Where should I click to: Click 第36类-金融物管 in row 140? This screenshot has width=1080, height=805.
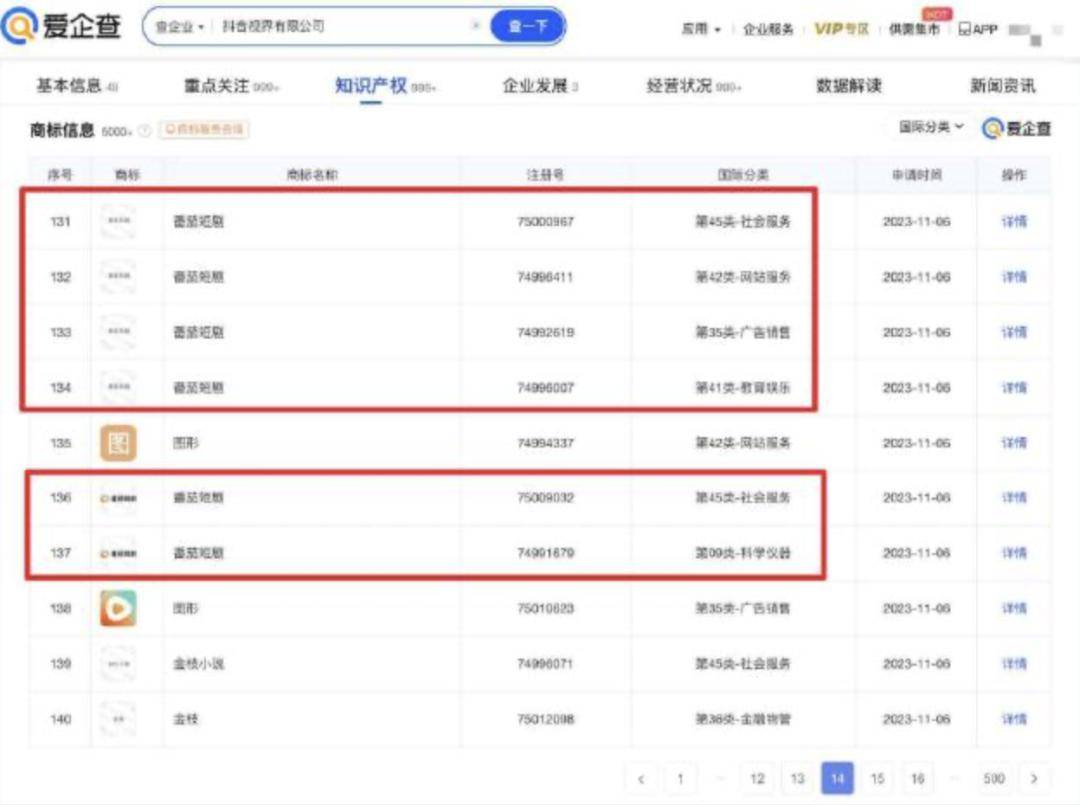(x=742, y=719)
